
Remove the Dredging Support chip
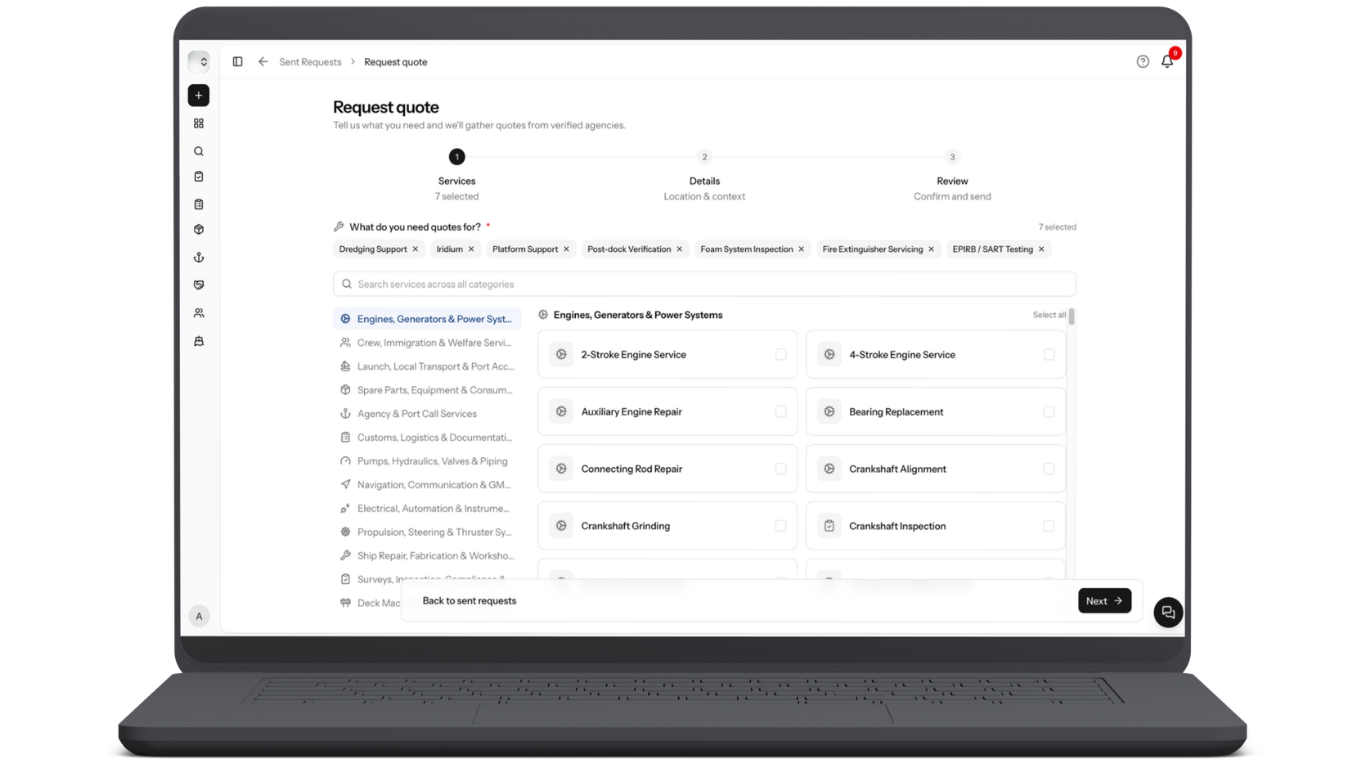click(x=415, y=249)
